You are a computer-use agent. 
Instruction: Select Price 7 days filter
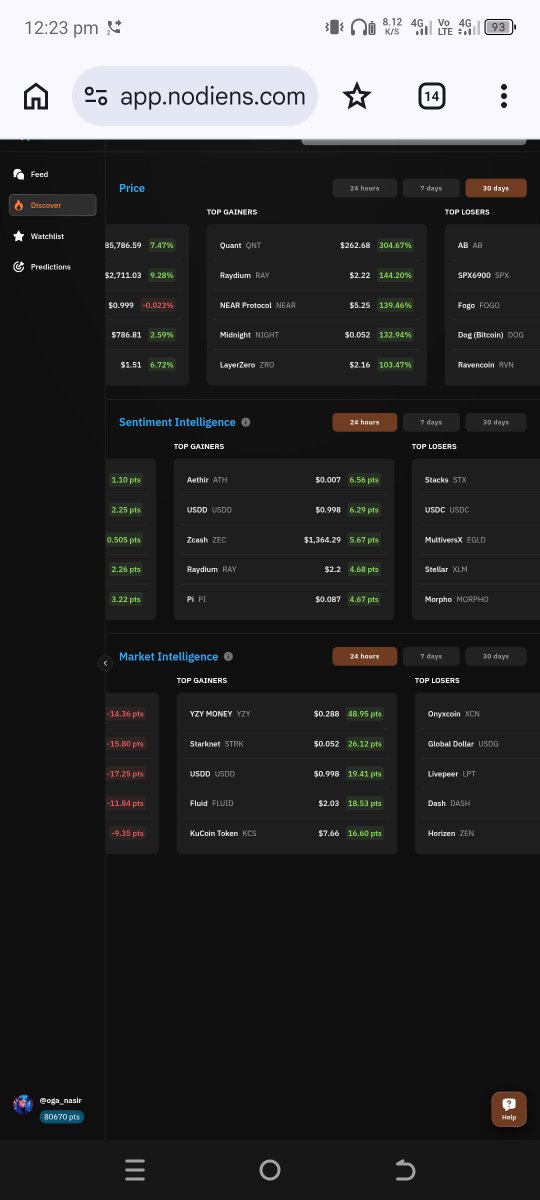431,188
